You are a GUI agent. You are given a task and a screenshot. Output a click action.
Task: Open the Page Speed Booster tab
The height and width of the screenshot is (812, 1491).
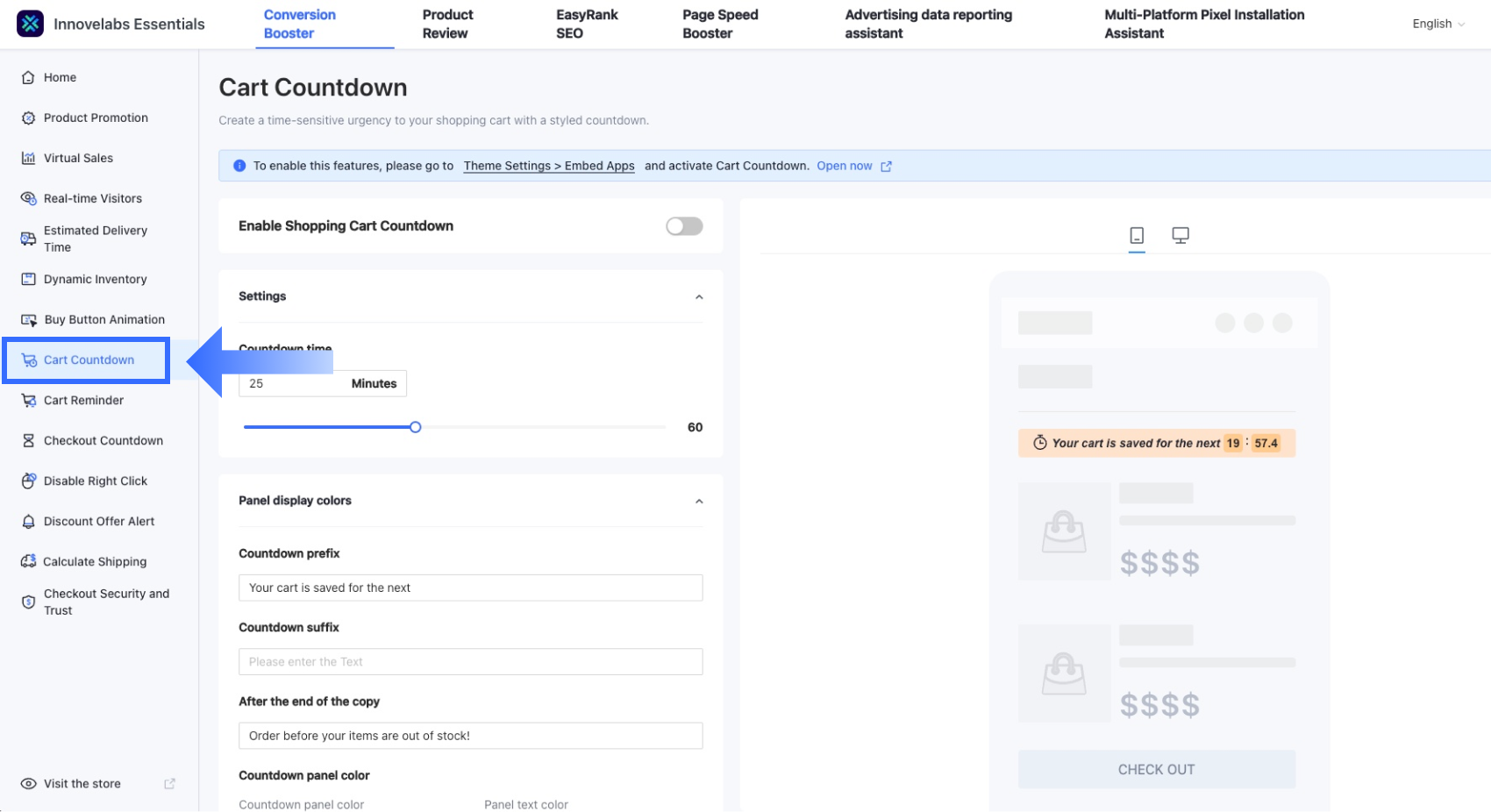tap(720, 24)
